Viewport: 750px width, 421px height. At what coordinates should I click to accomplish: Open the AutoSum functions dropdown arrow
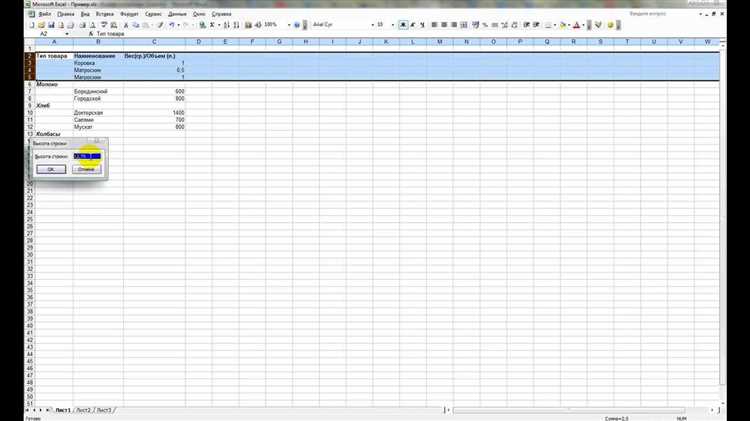[x=219, y=25]
